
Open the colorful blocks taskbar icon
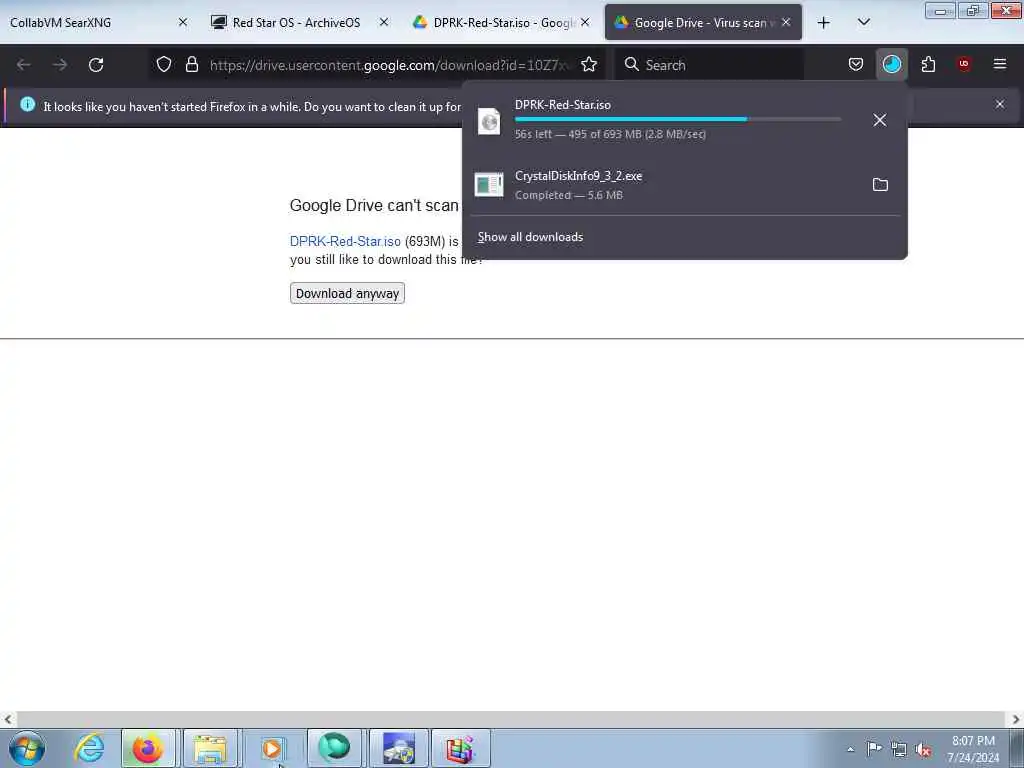(x=460, y=748)
